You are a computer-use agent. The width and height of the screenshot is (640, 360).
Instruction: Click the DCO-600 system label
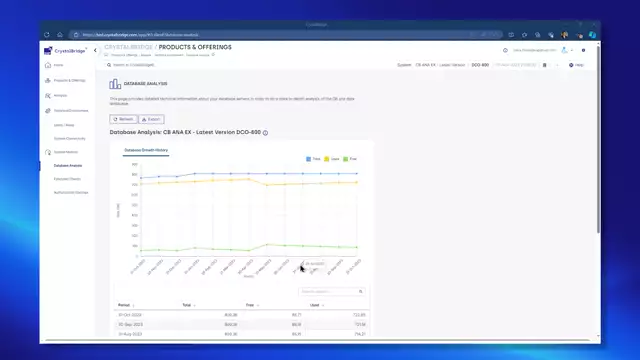(x=480, y=65)
